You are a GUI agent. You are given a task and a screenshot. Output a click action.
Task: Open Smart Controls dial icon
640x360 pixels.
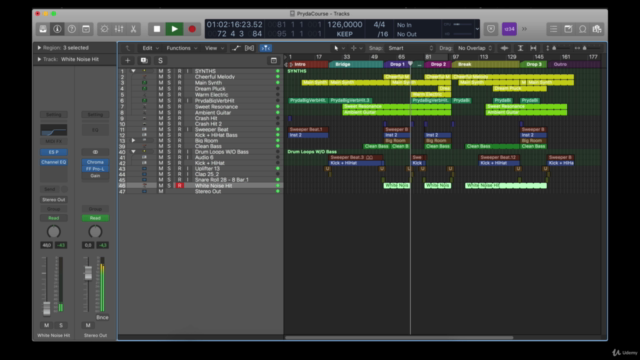(104, 29)
